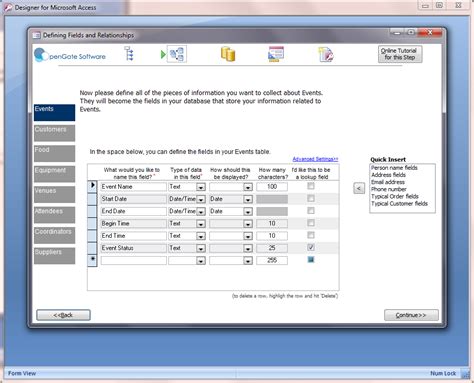Open data type dropdown for Event Status
474x383 pixels.
coord(201,249)
